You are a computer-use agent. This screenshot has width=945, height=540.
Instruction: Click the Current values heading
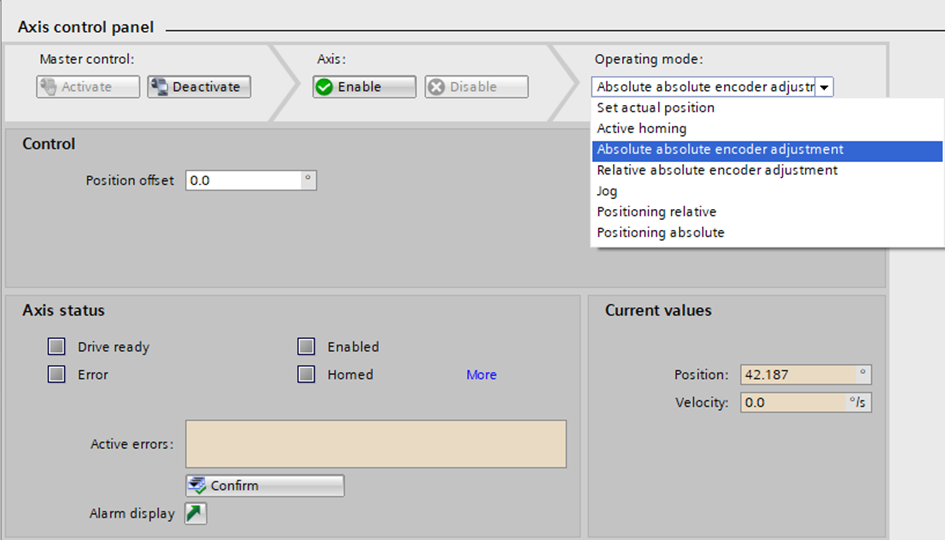tap(658, 310)
